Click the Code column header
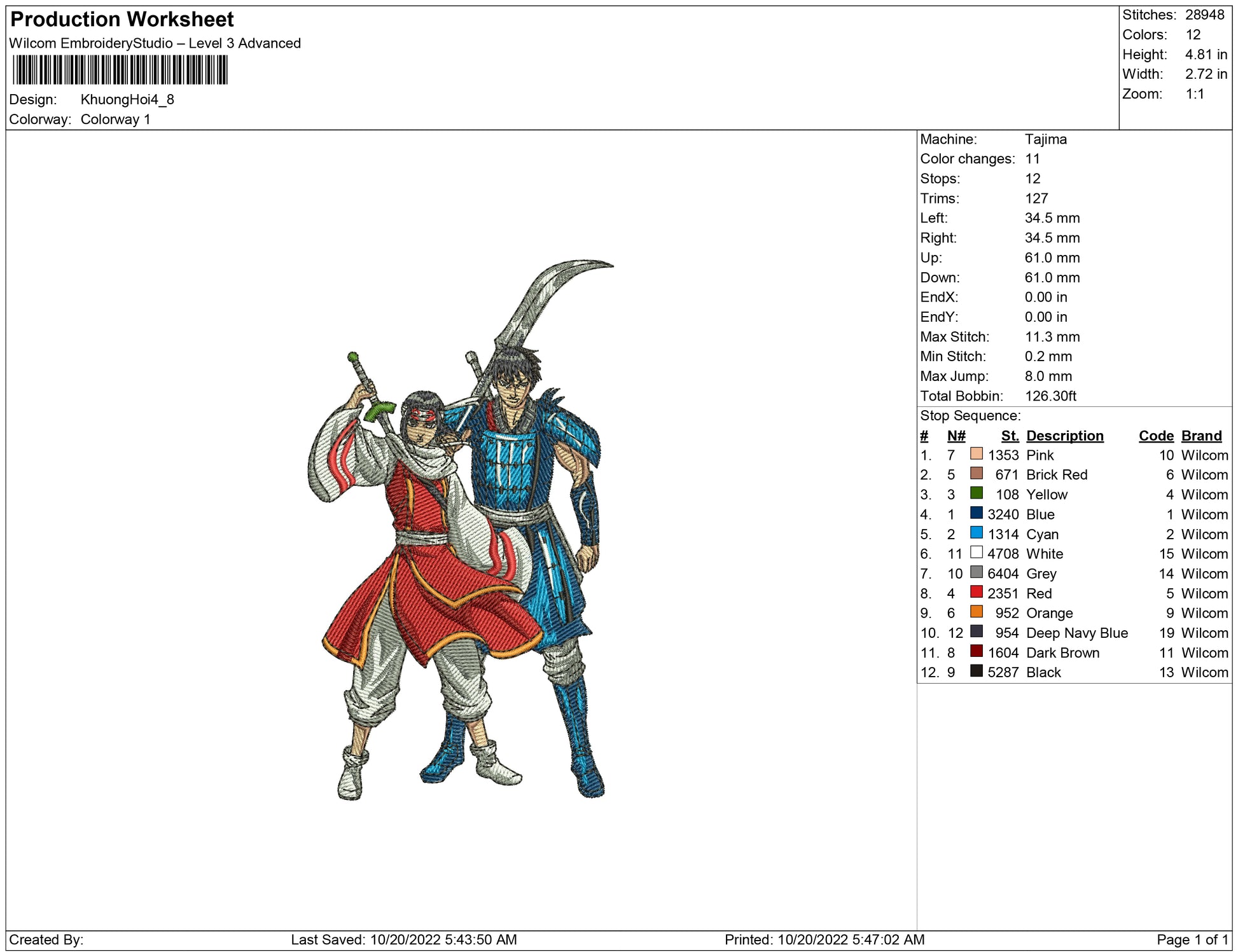 point(1155,436)
